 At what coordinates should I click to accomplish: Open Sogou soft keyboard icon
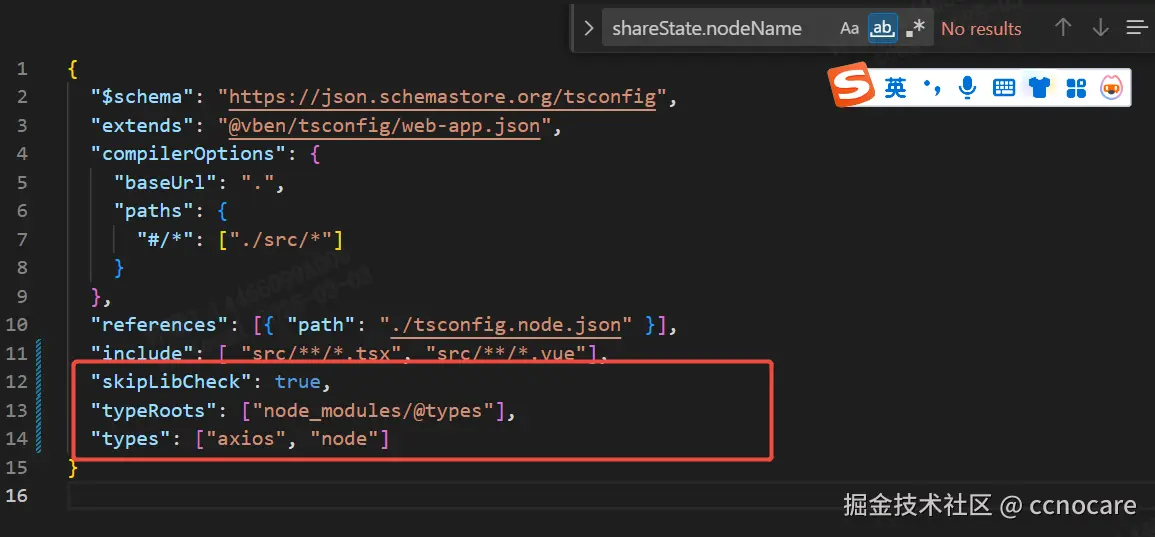tap(1003, 88)
